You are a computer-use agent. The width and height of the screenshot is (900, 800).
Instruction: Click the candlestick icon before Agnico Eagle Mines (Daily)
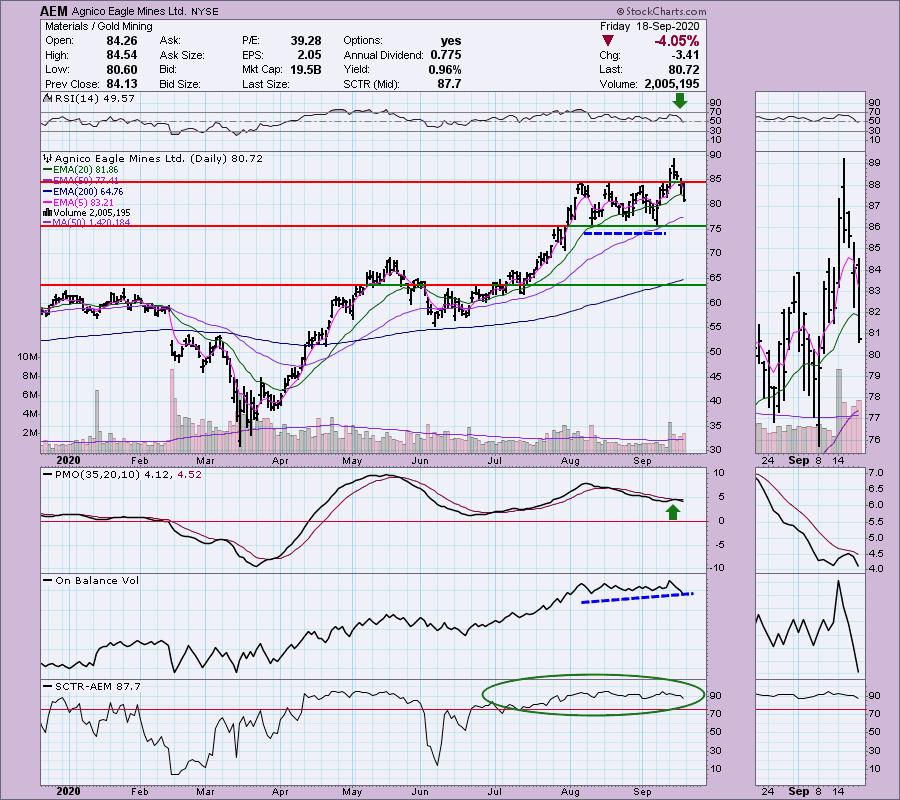[45, 158]
